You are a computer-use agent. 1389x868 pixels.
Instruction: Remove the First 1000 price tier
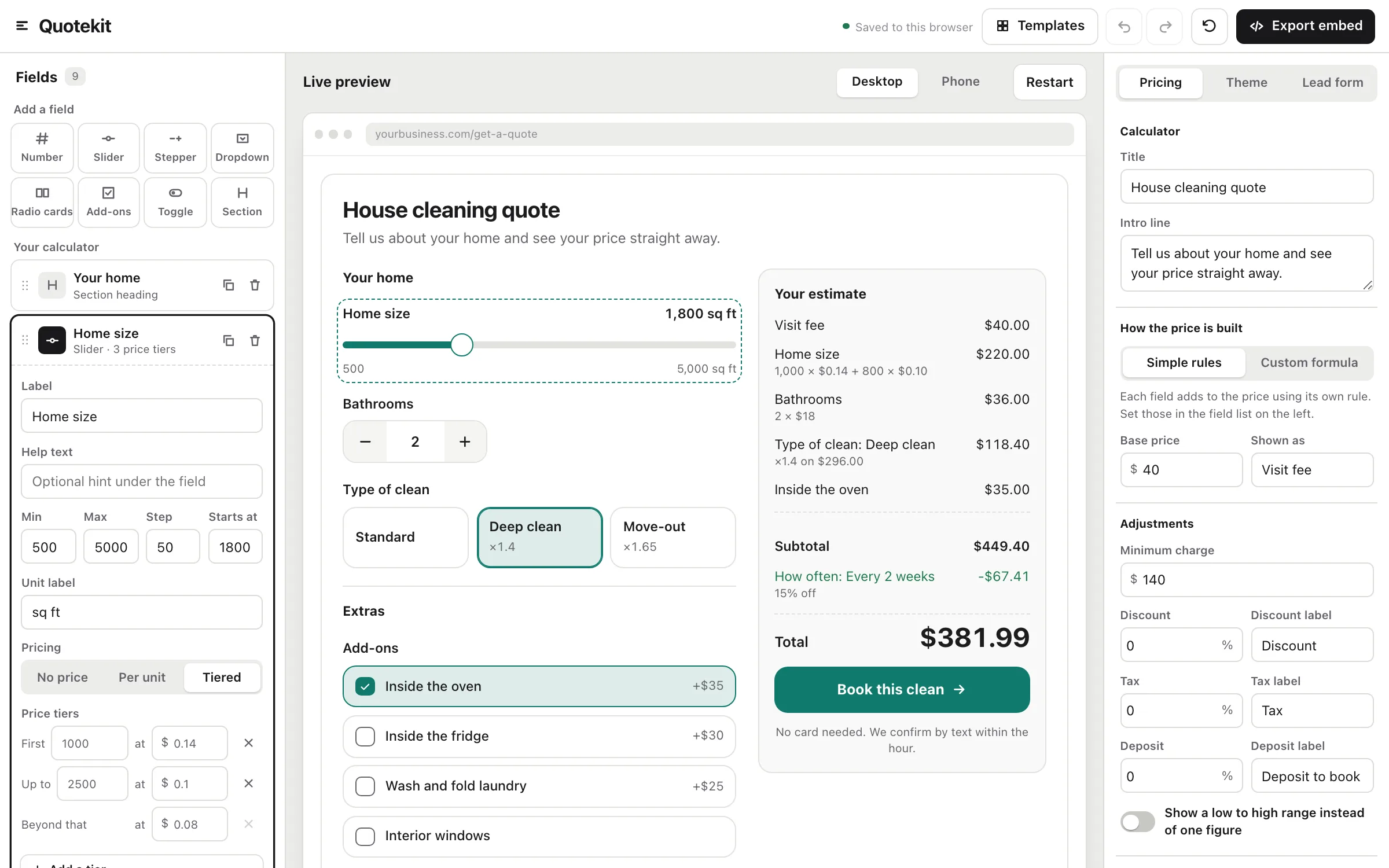coord(248,742)
